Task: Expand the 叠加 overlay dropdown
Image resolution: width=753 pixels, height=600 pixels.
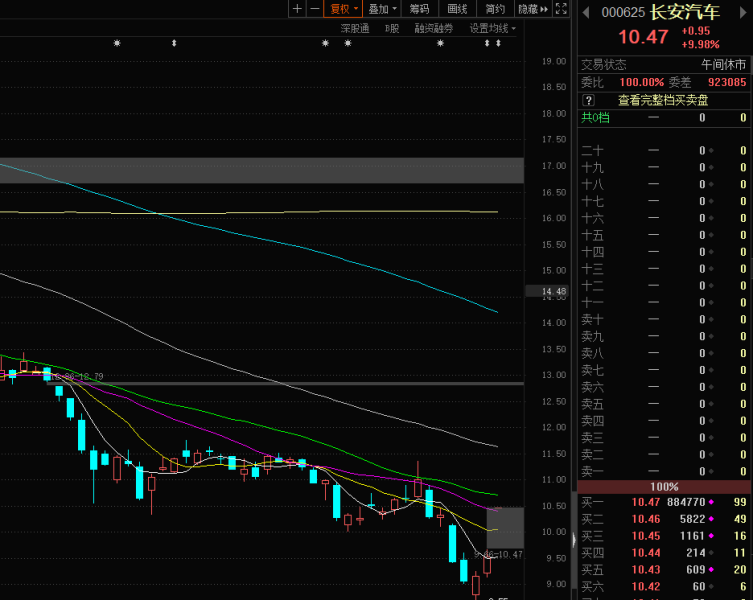Action: pyautogui.click(x=383, y=9)
